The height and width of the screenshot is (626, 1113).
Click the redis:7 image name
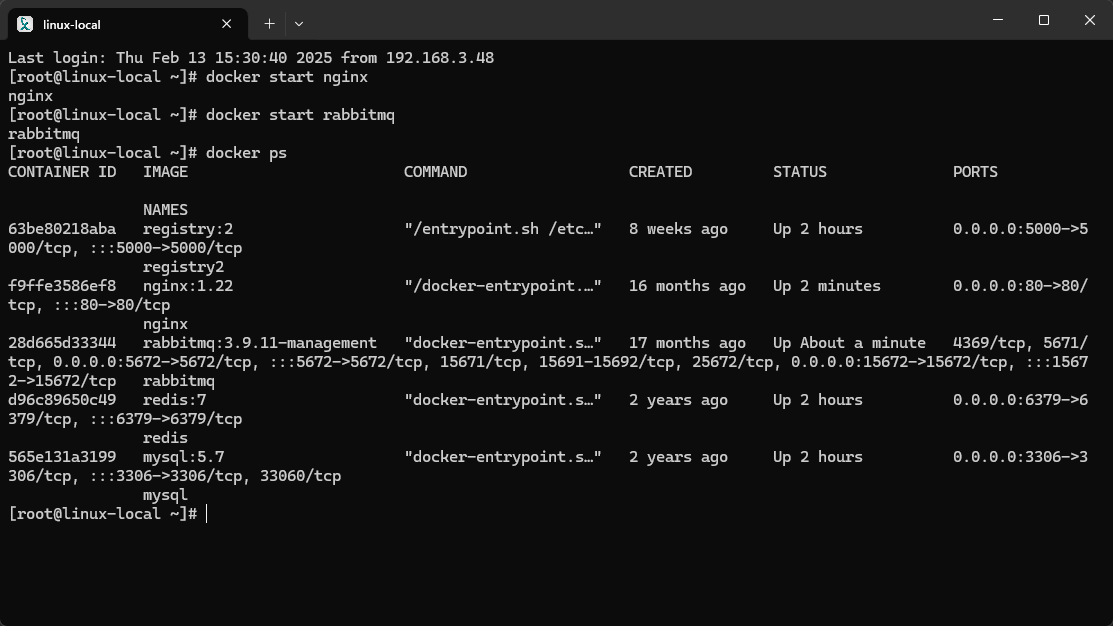[x=174, y=400]
